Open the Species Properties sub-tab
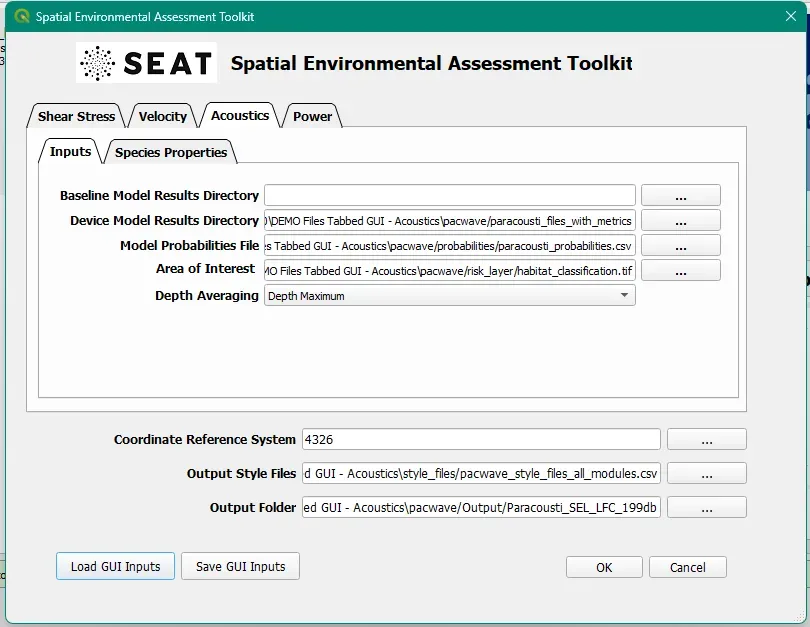Image resolution: width=810 pixels, height=627 pixels. coord(171,152)
